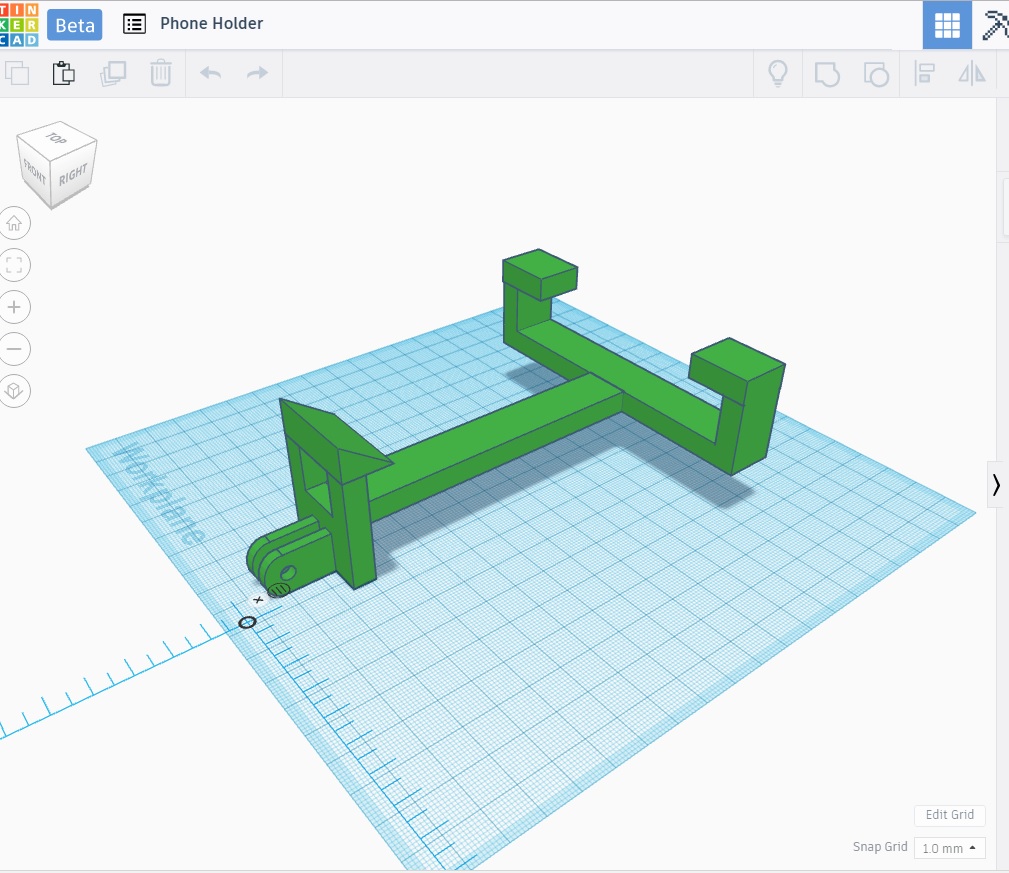
Task: Dismiss the ruler with its x button
Action: [258, 600]
